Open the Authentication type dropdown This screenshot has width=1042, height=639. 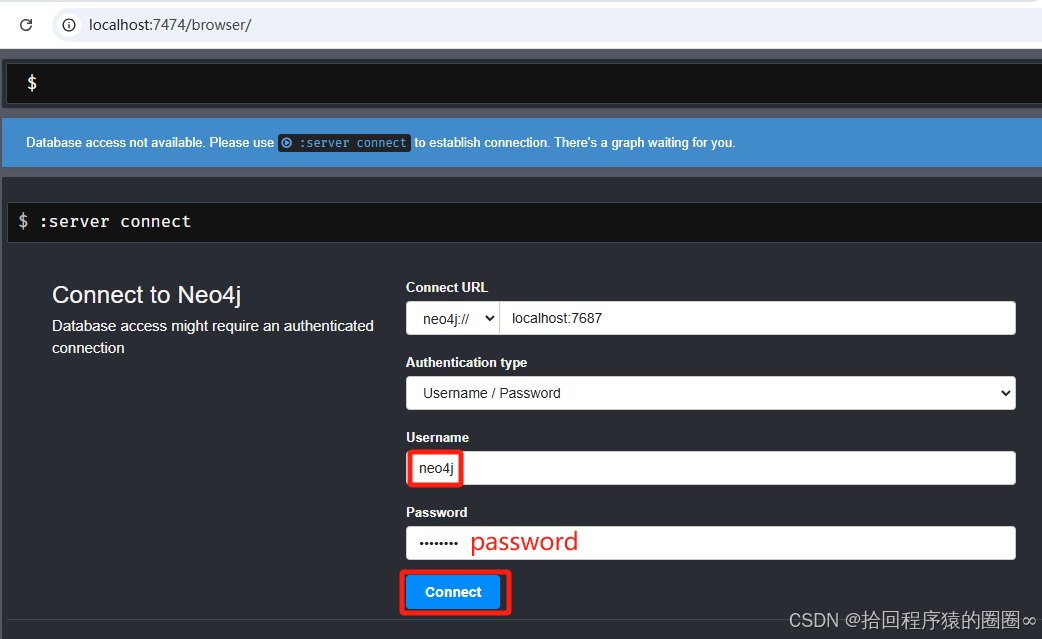[x=710, y=393]
